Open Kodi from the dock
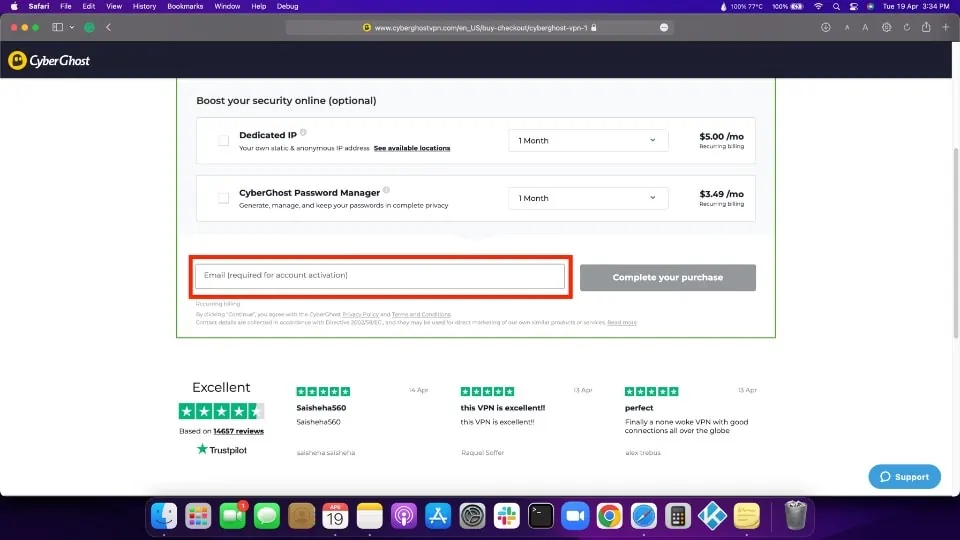This screenshot has height=540, width=960. (713, 516)
